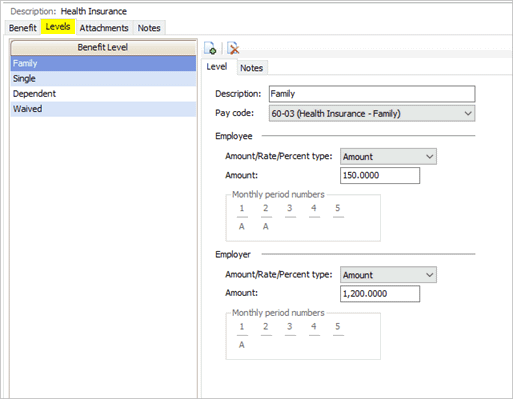Select Waived in the benefit level list
This screenshot has width=513, height=399.
pyautogui.click(x=103, y=109)
